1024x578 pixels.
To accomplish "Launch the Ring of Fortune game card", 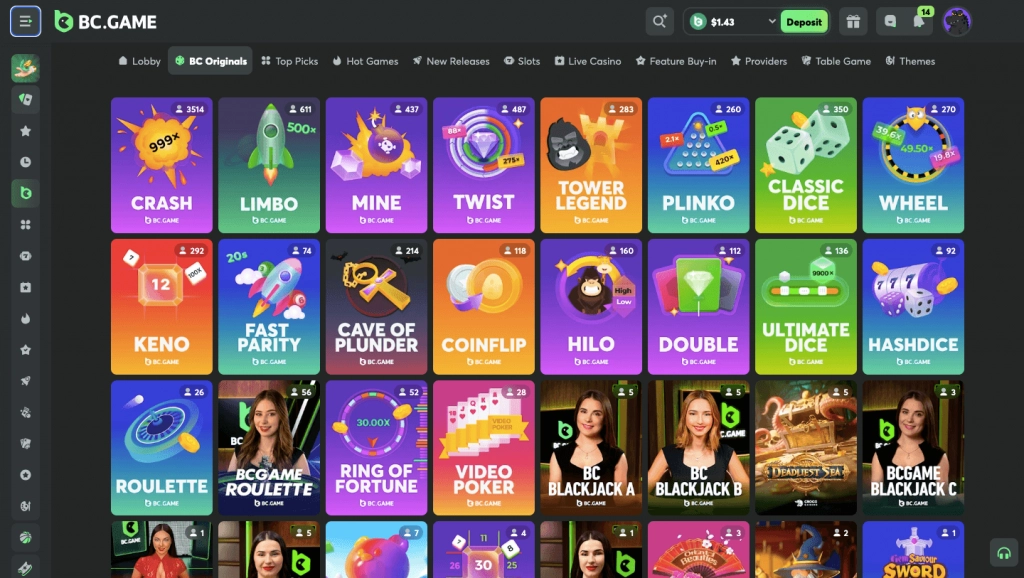I will 377,448.
